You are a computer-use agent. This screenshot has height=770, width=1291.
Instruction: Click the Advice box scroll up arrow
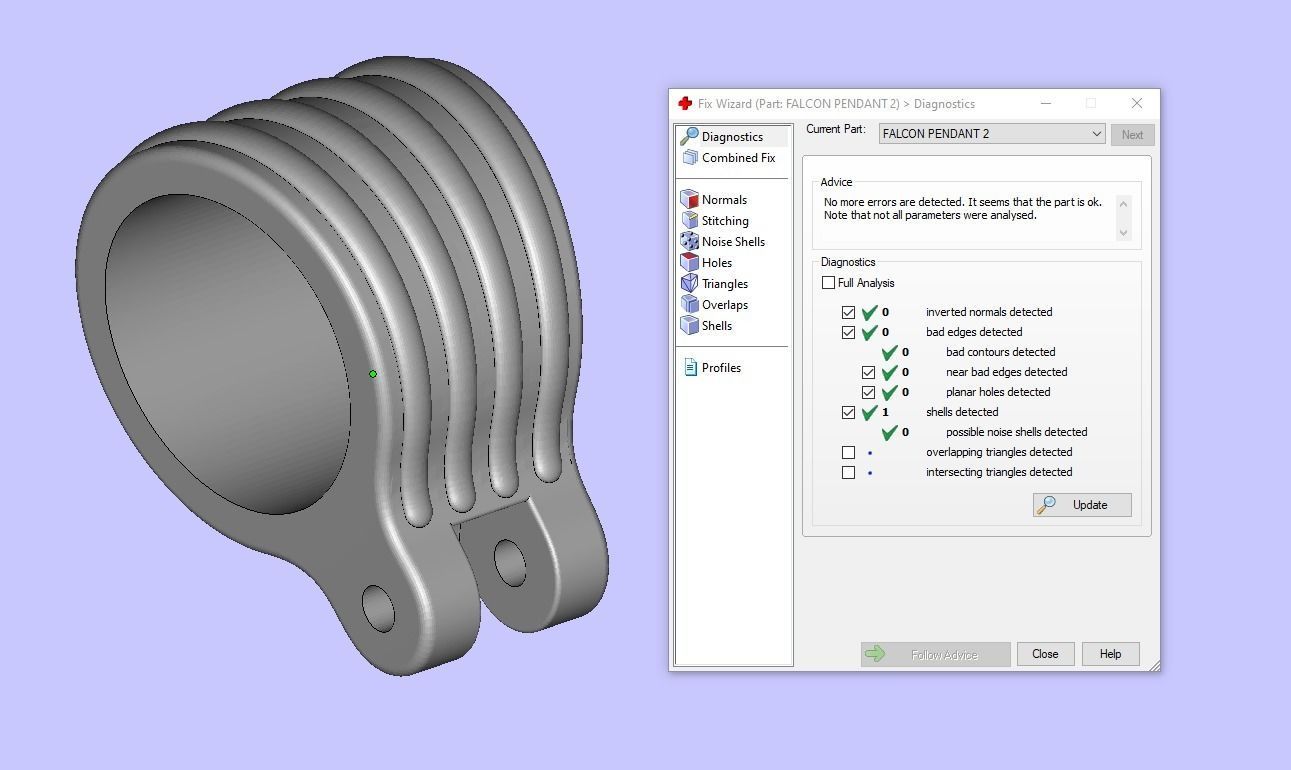(x=1123, y=204)
